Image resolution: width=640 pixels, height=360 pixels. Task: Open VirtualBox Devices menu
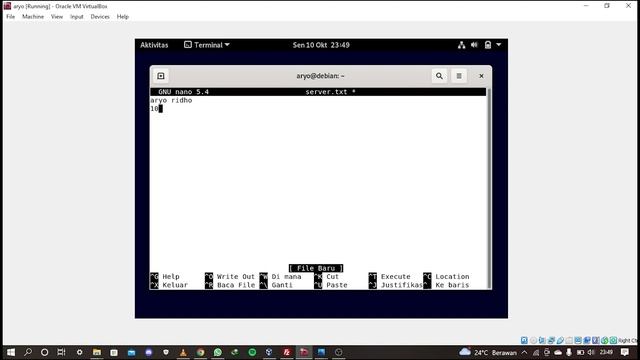[x=100, y=17]
